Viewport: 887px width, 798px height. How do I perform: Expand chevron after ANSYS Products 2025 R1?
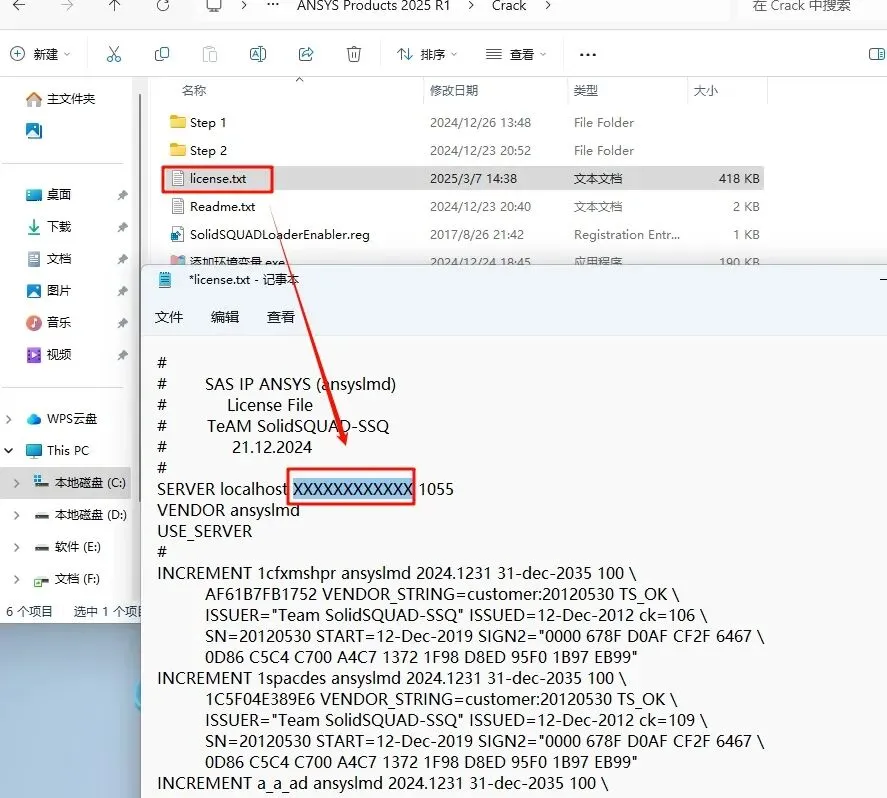(x=471, y=6)
